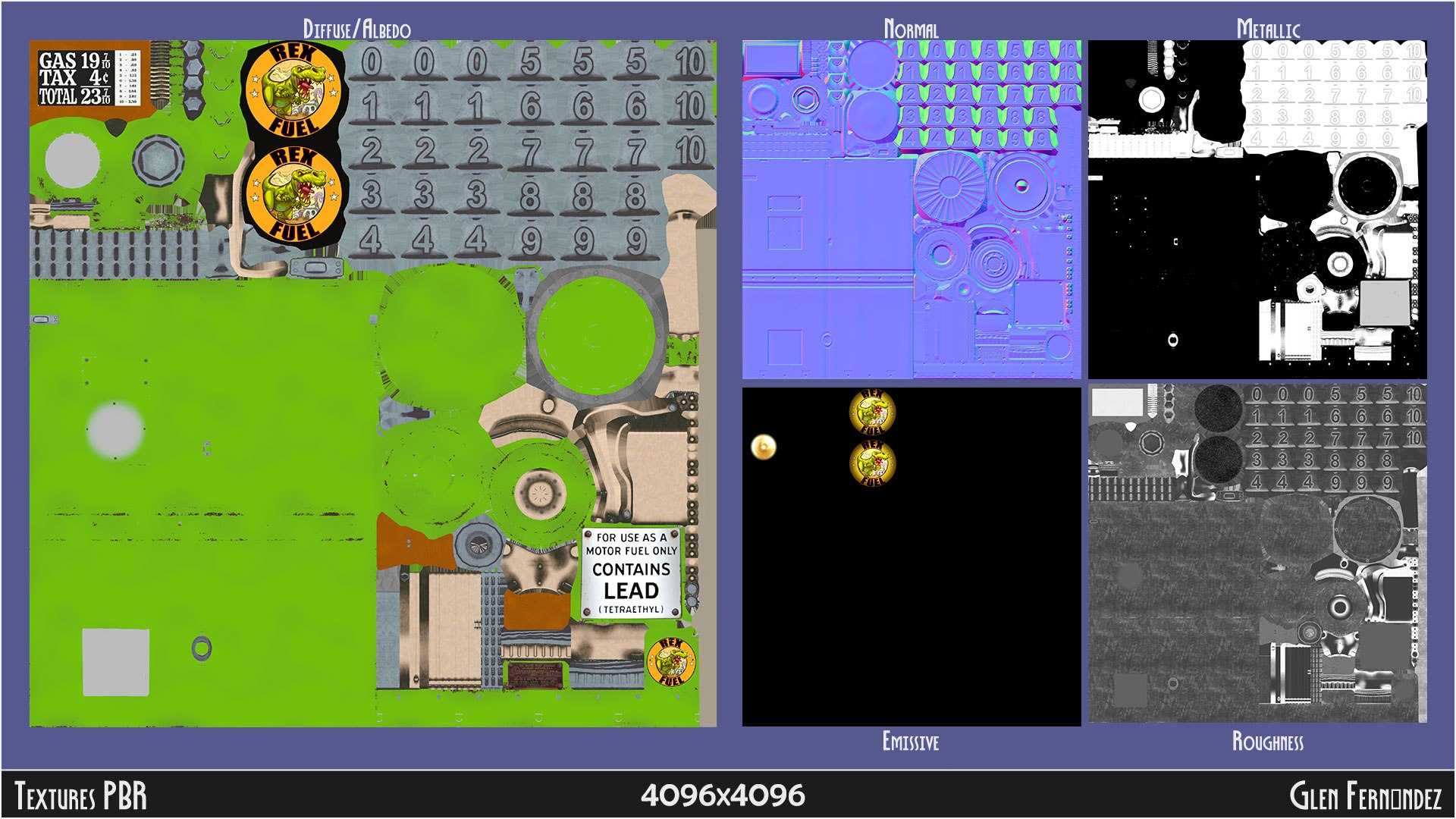
Task: Click the Emissive label
Action: [x=910, y=741]
